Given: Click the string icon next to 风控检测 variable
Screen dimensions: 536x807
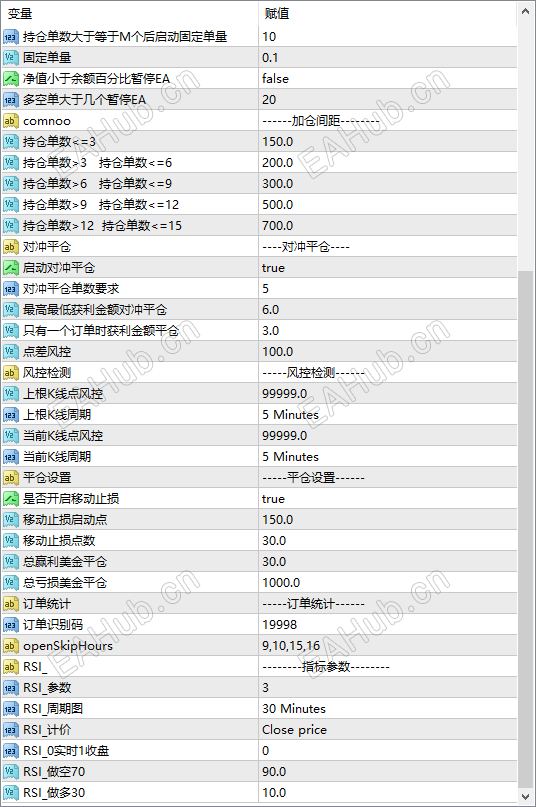Looking at the screenshot, I should [x=11, y=373].
